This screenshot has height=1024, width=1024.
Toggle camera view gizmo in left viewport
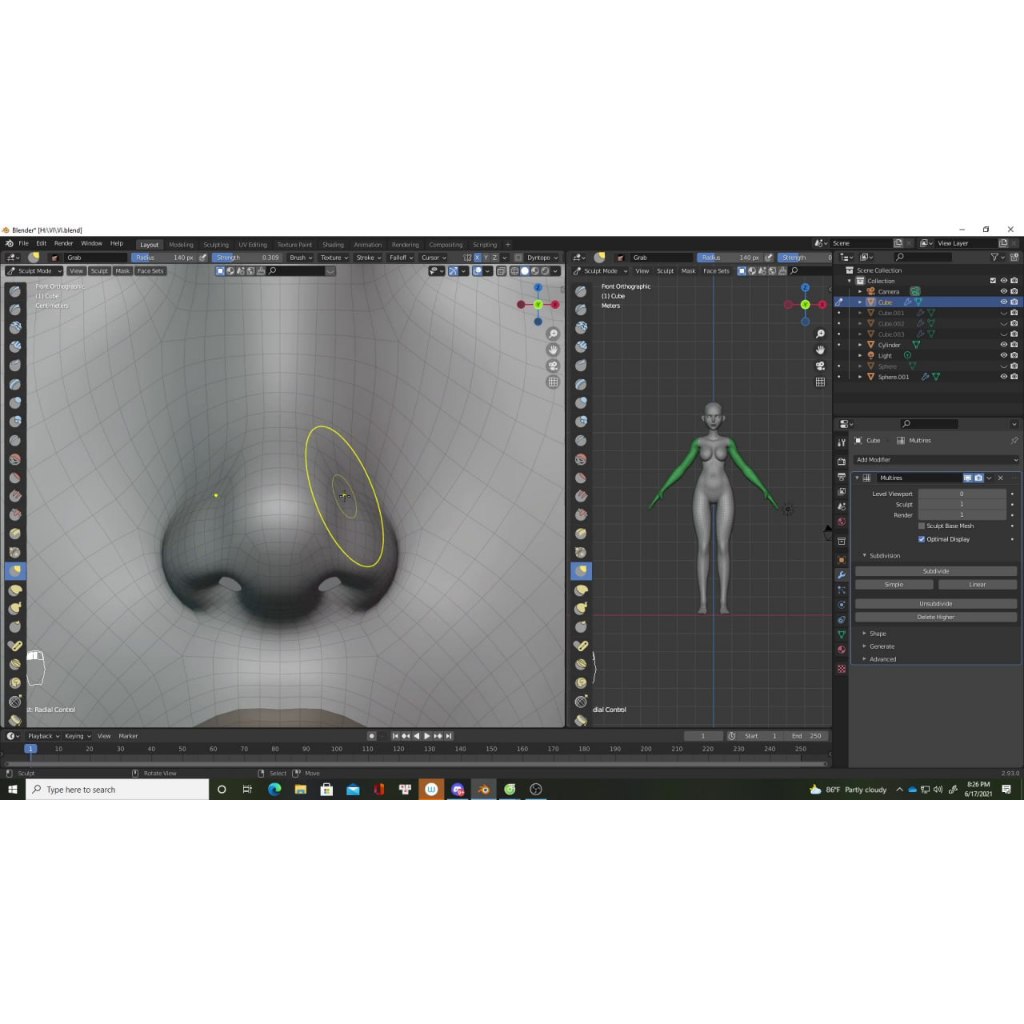553,366
